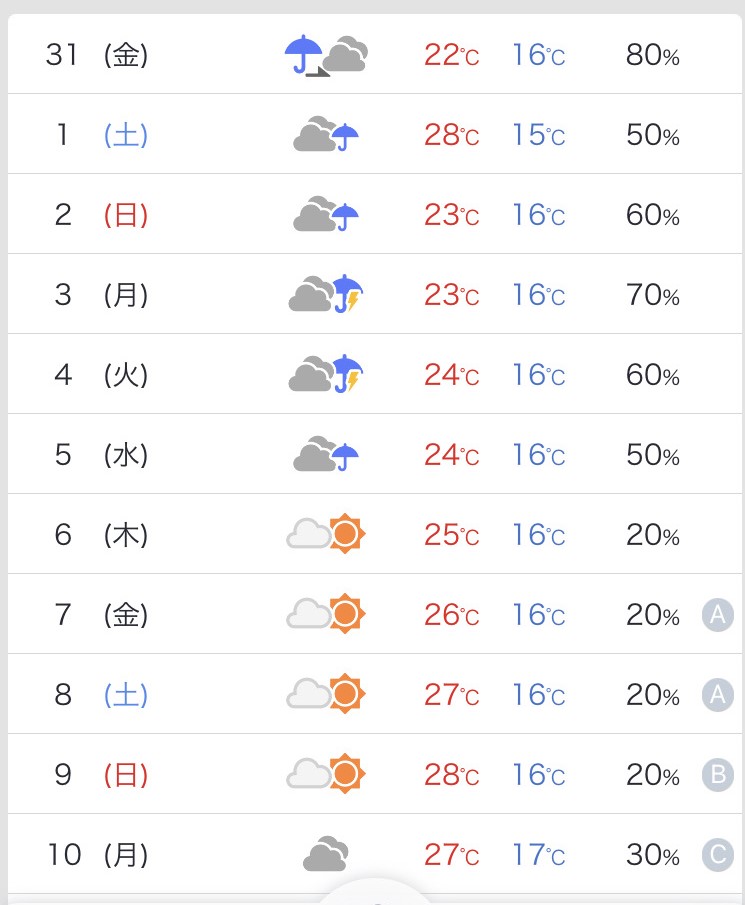Screen dimensions: 745x905
Task: Click the 28°C high temperature on the 1st
Action: click(x=451, y=135)
